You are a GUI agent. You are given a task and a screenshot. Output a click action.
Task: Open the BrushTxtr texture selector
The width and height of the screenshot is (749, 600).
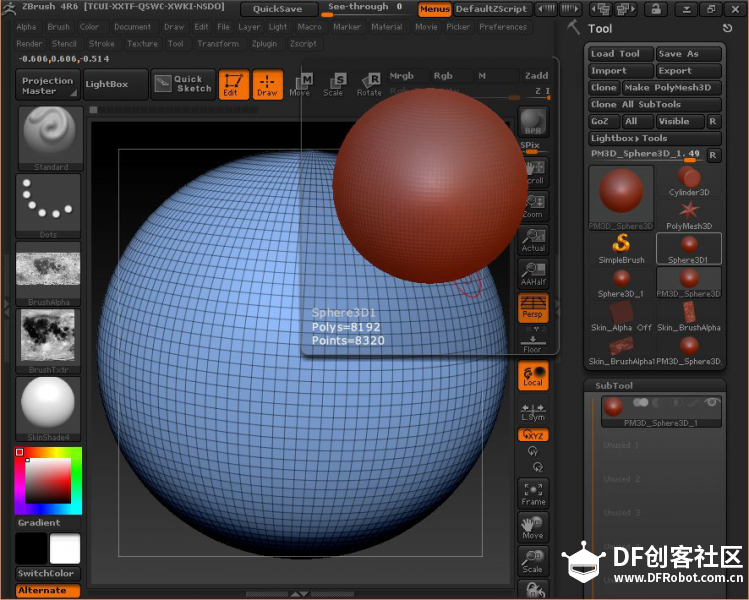(48, 341)
